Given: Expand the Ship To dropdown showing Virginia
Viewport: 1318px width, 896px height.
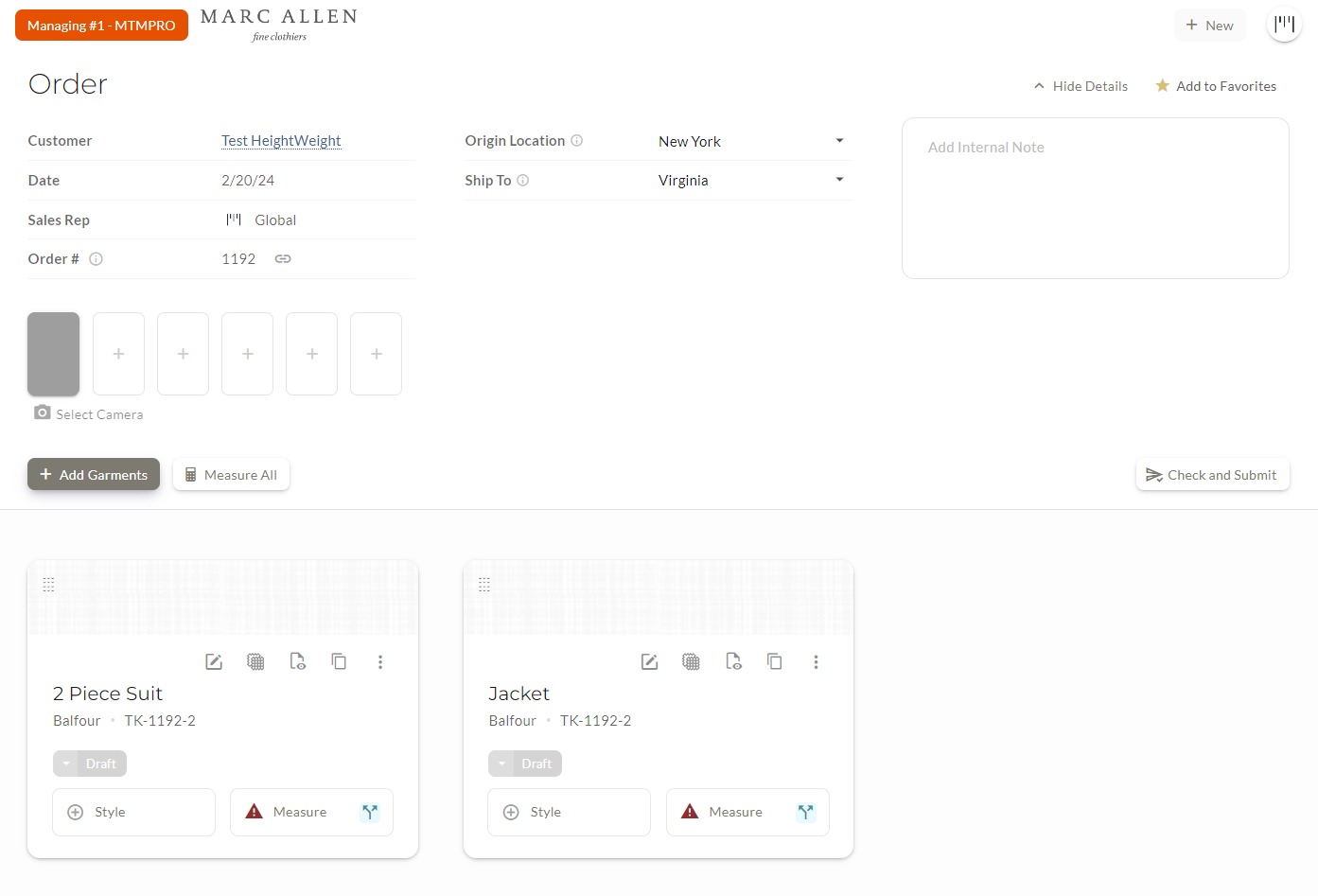Looking at the screenshot, I should (752, 181).
